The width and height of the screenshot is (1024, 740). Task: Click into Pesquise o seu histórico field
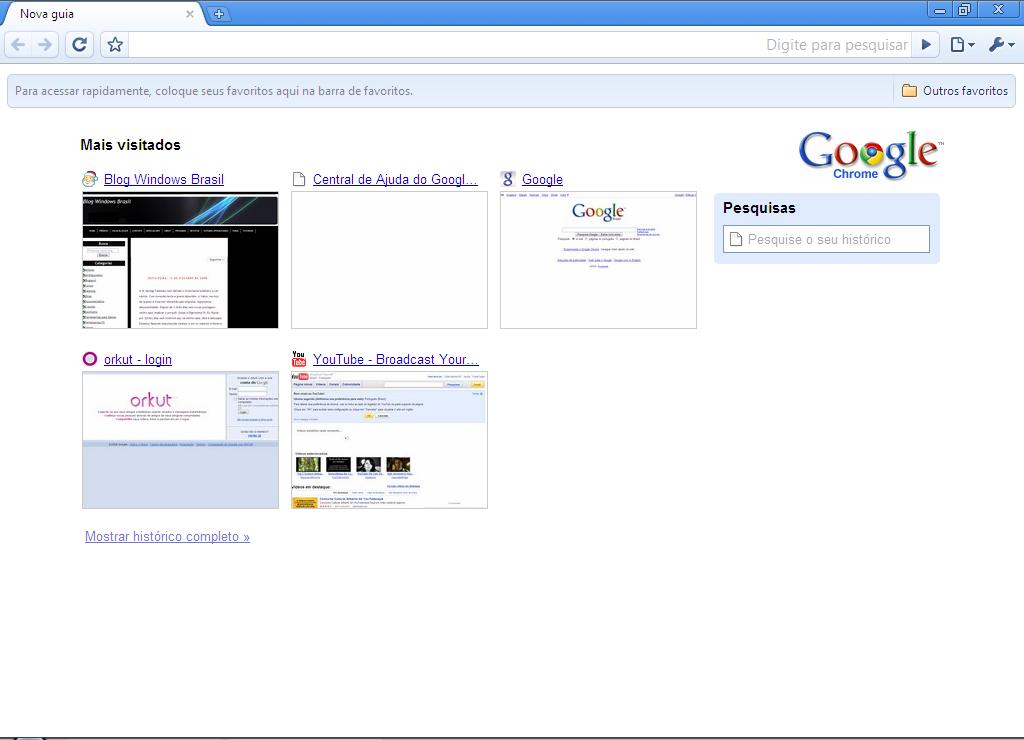coord(826,239)
